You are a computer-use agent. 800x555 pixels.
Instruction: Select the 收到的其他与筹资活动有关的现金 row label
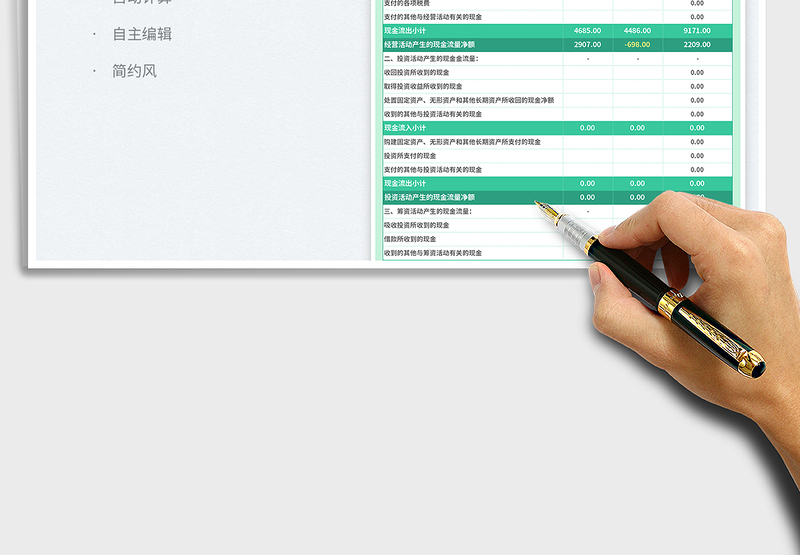433,253
